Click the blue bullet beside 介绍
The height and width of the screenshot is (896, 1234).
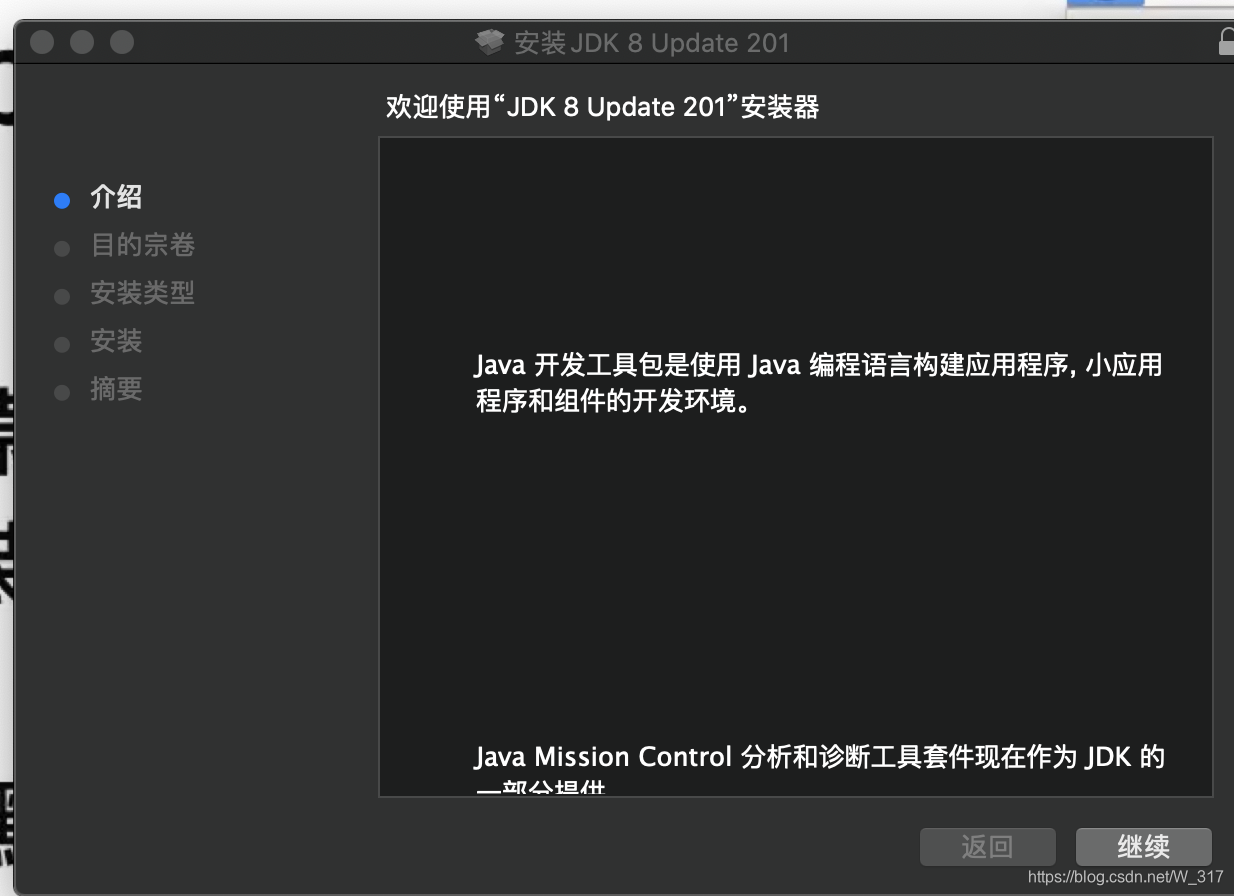pyautogui.click(x=62, y=200)
